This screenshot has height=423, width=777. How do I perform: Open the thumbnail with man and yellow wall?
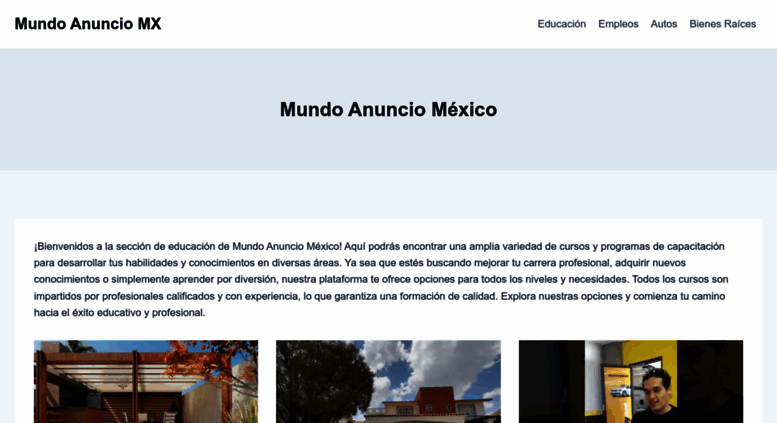pyautogui.click(x=631, y=381)
